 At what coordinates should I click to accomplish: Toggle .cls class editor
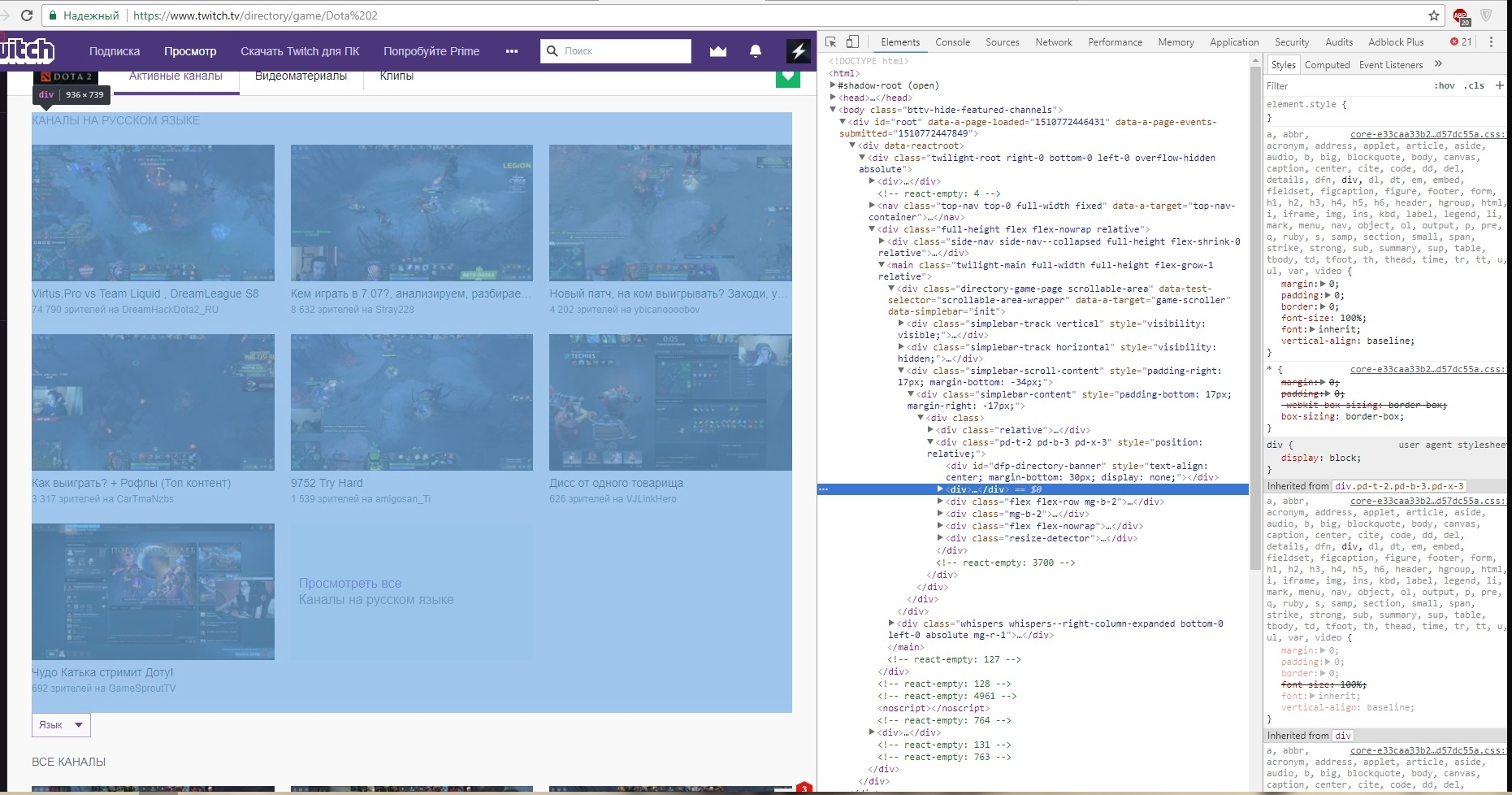(1475, 85)
